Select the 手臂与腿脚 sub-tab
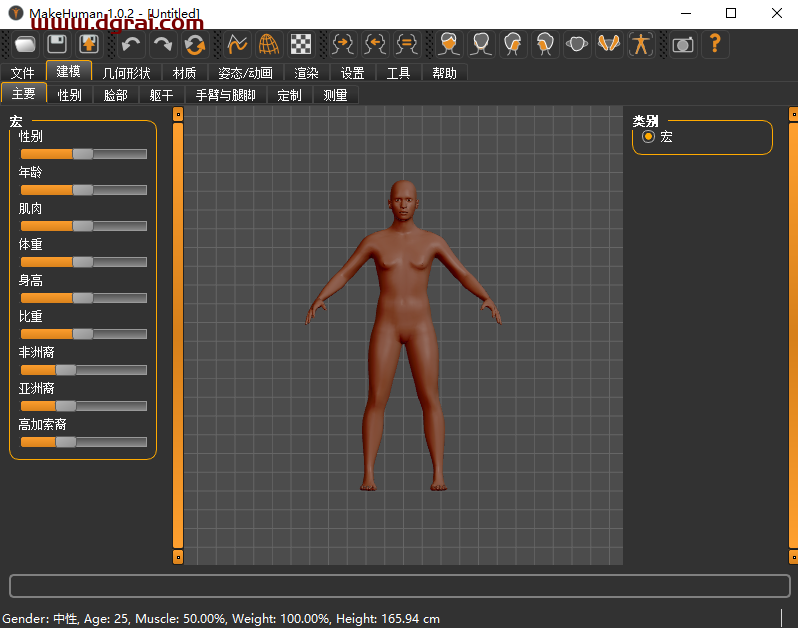The image size is (798, 628). point(225,95)
